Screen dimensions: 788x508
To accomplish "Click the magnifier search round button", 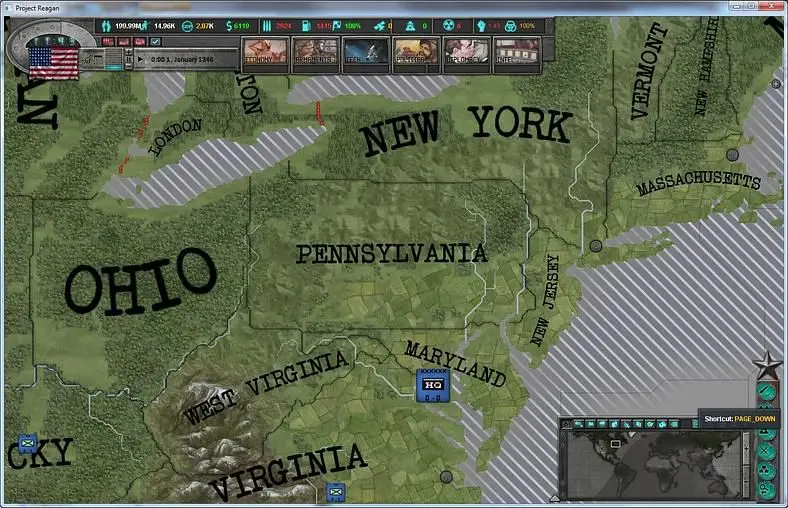I will (x=766, y=490).
